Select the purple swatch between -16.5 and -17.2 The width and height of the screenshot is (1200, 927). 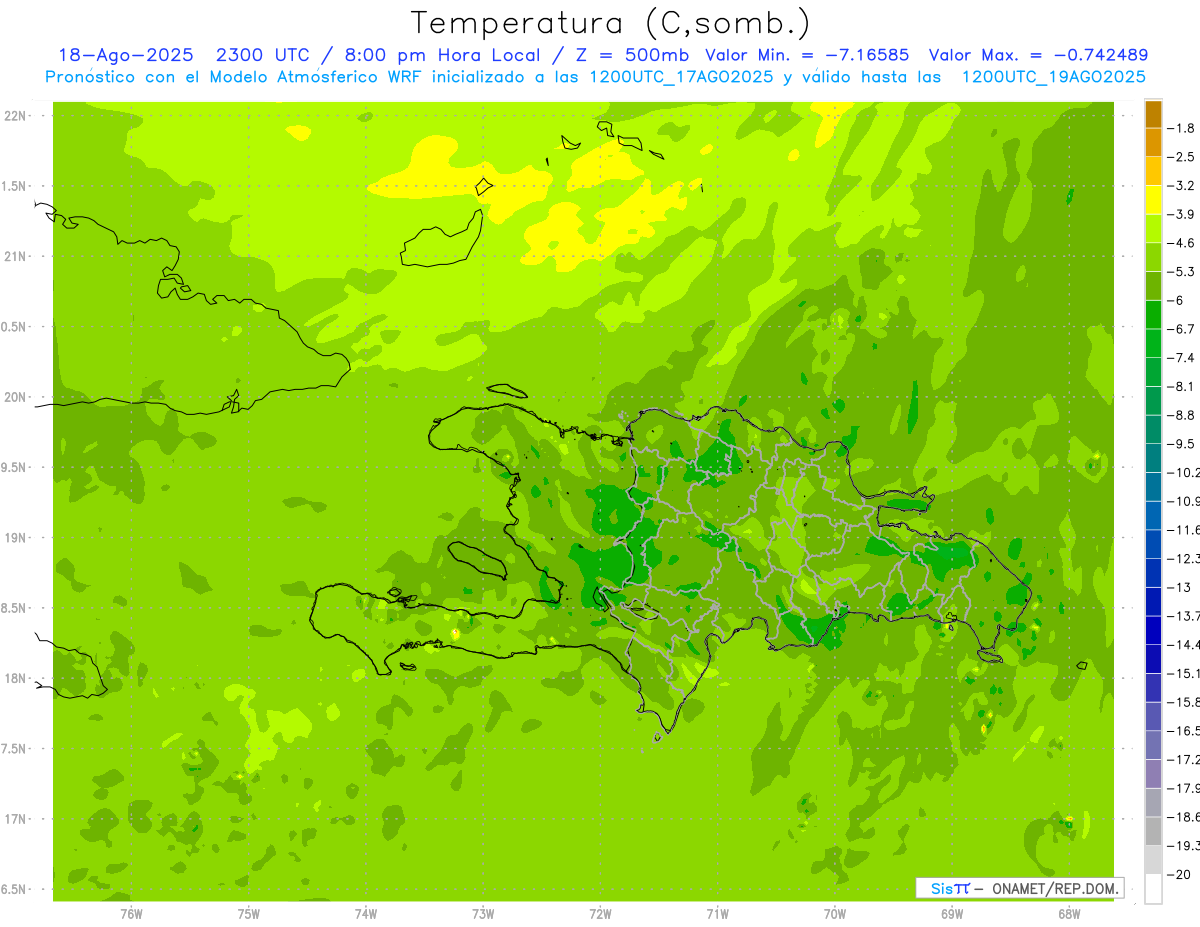coord(1153,745)
